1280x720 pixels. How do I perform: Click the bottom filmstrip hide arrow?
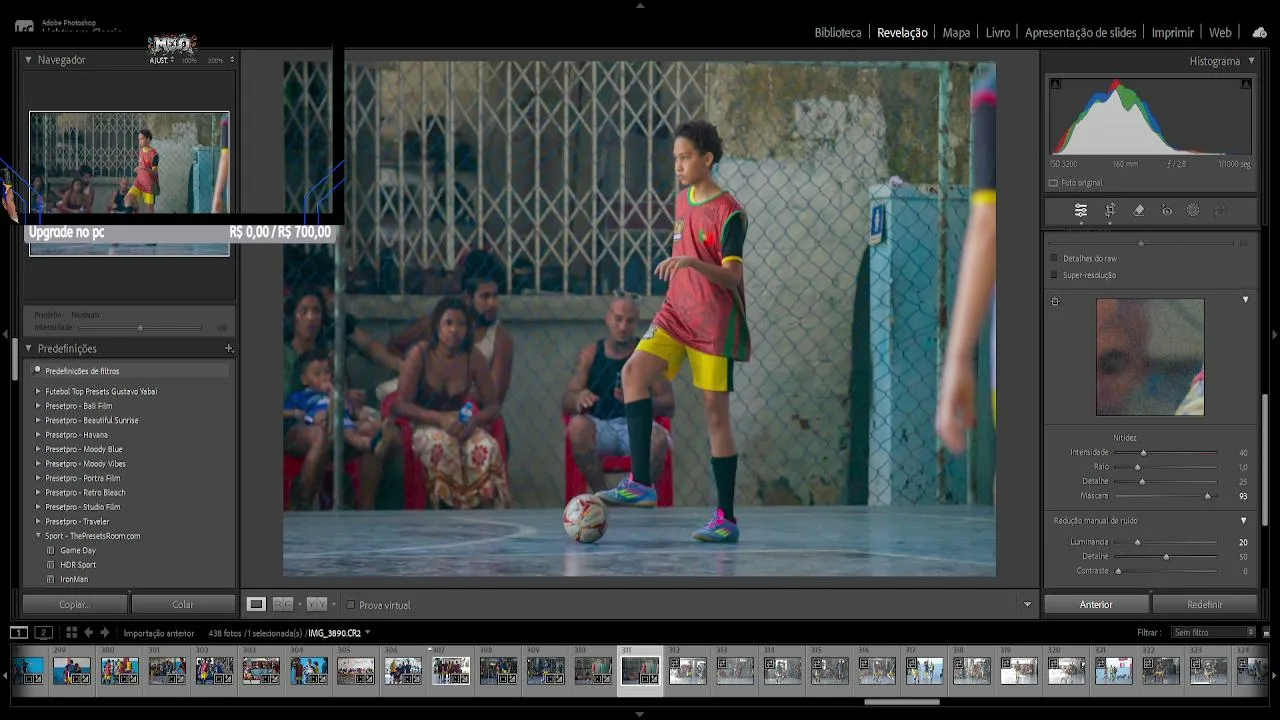pos(640,714)
